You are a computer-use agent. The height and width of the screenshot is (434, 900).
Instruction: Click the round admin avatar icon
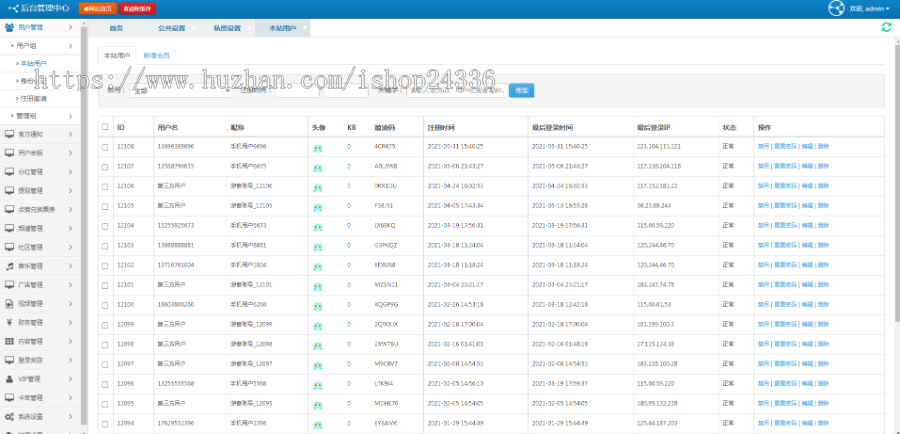click(836, 9)
